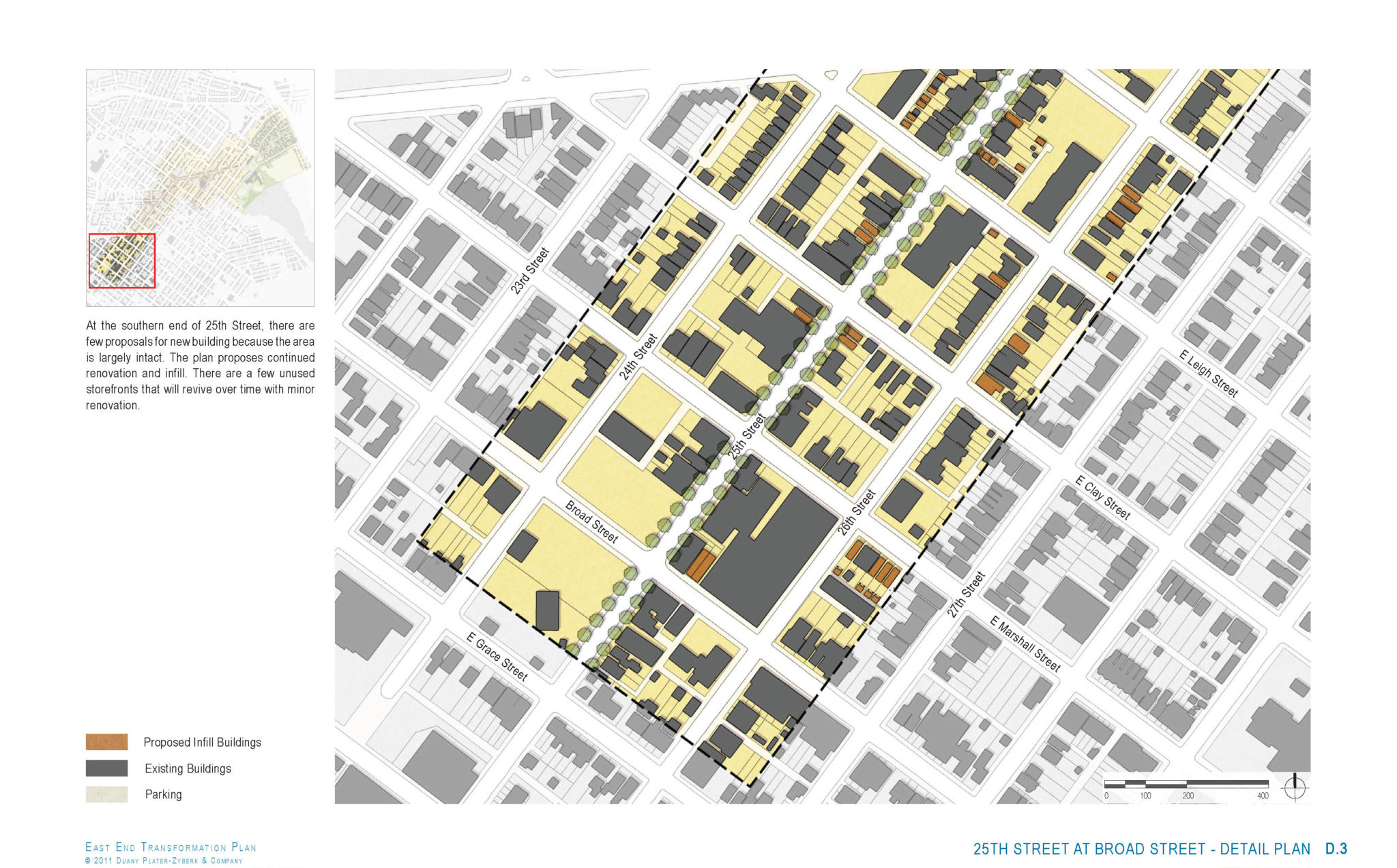Click the dark gray Existing Buildings swatch
Image resolution: width=1397 pixels, height=868 pixels.
click(106, 768)
